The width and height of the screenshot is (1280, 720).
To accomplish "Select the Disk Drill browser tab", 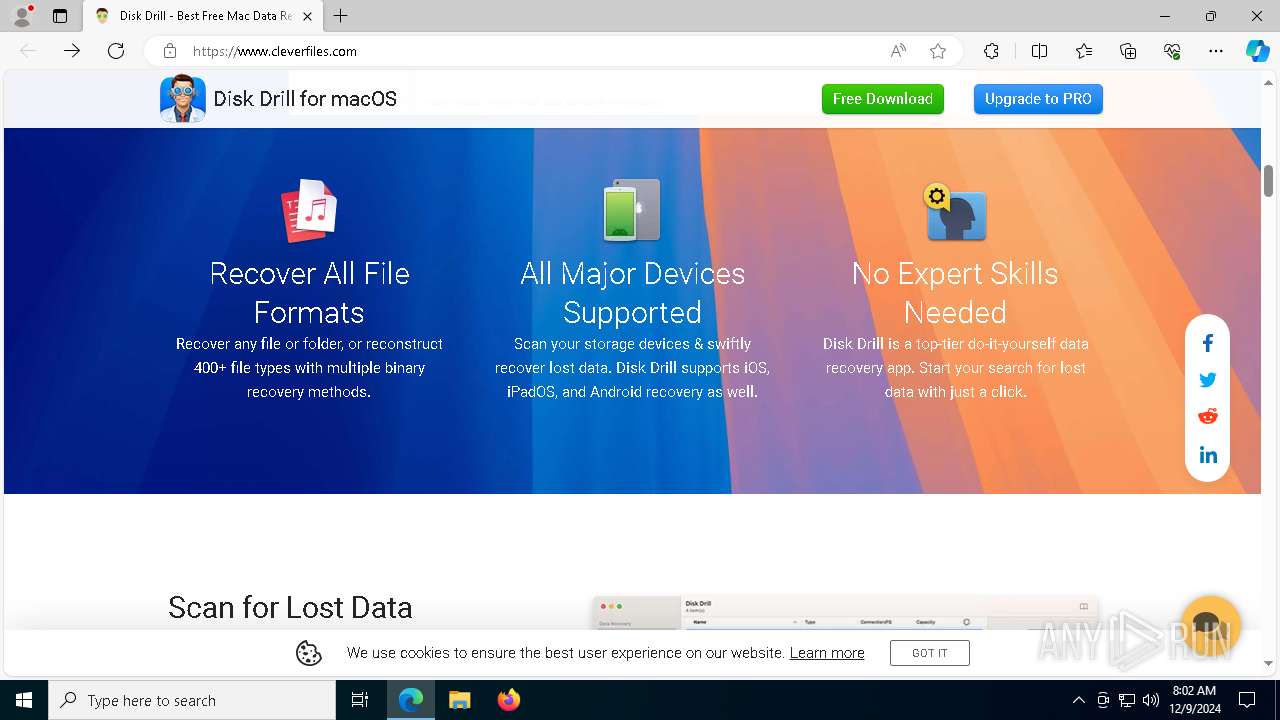I will coord(203,16).
